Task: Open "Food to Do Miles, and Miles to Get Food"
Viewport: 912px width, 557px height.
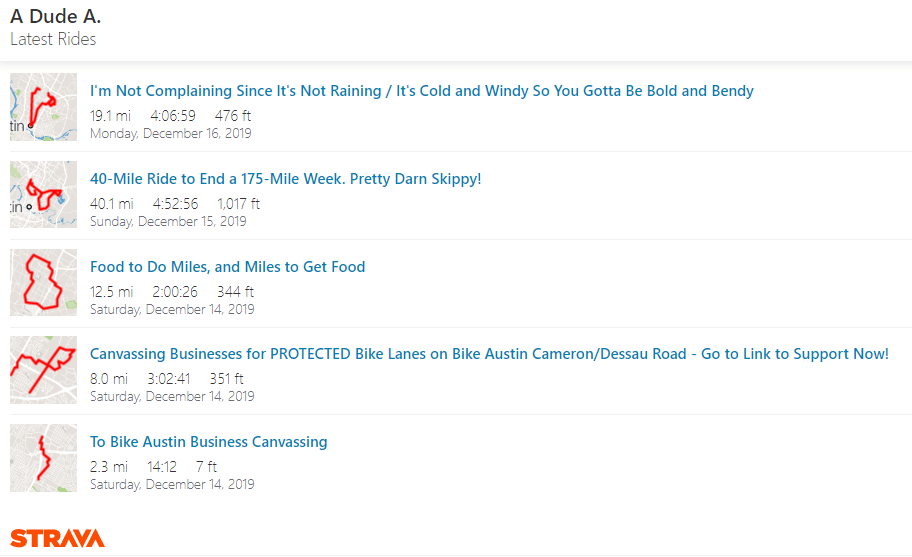Action: point(227,267)
